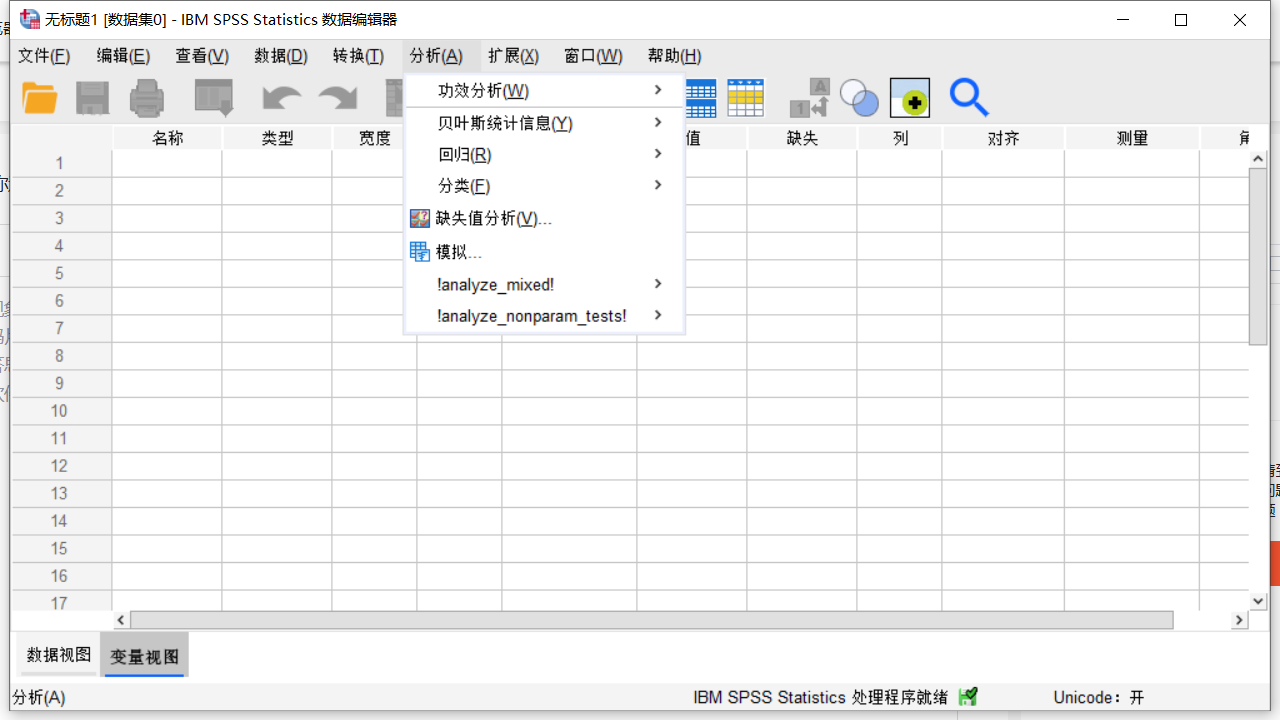Screen dimensions: 1280x720
Task: Switch to the 数据视图 tab
Action: (x=59, y=655)
